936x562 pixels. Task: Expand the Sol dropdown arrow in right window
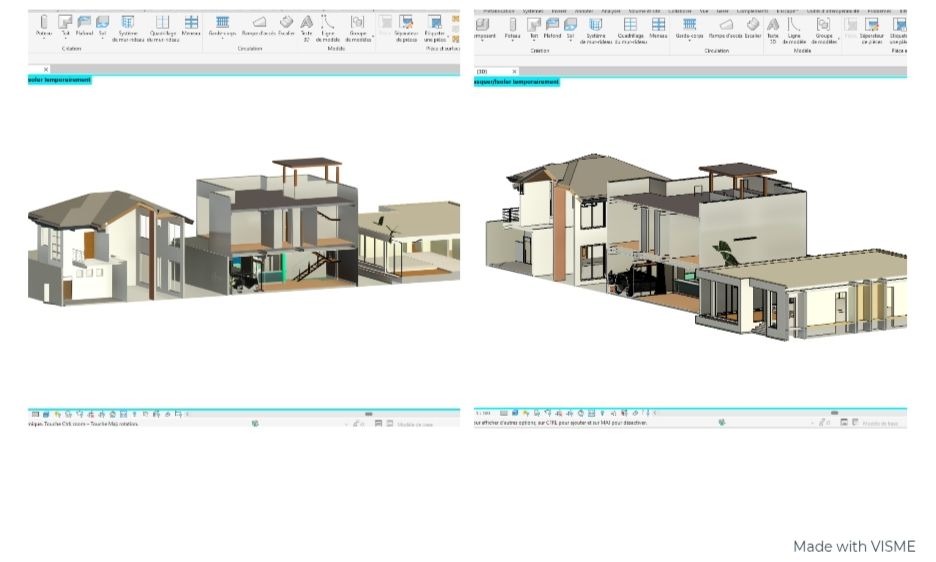pos(571,41)
